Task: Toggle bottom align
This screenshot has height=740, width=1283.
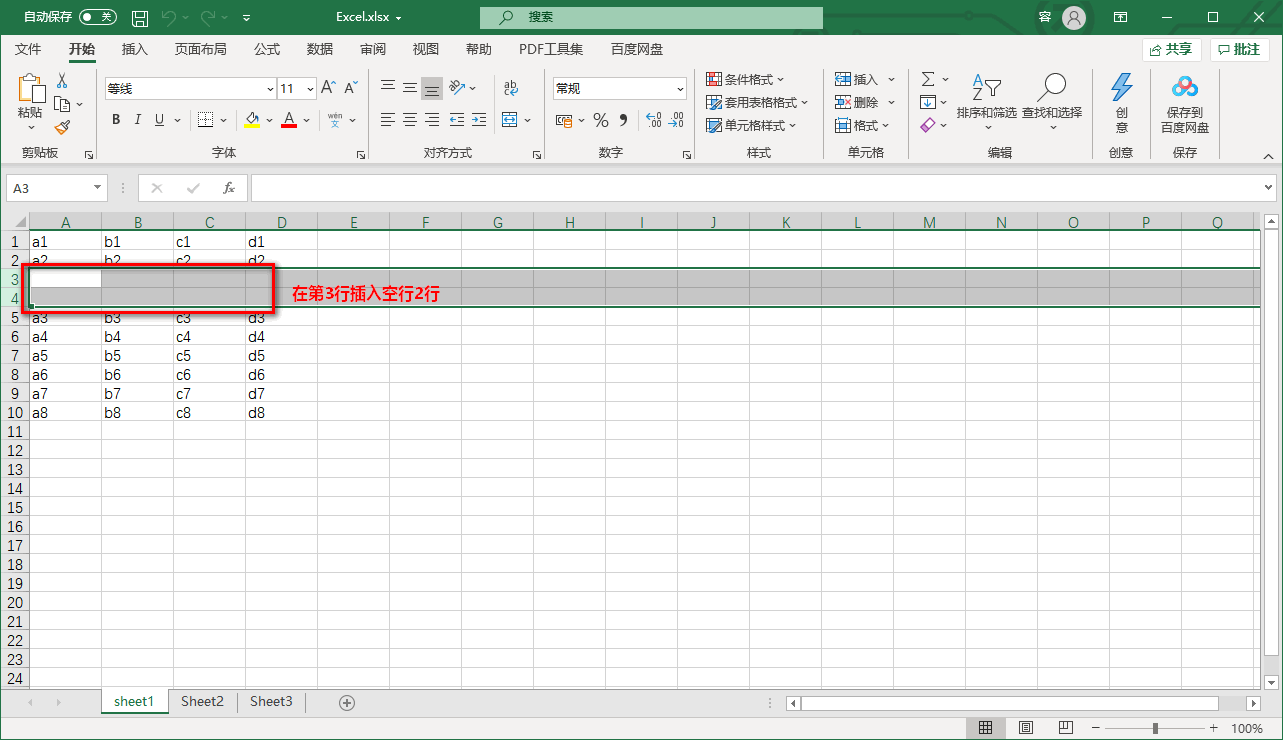Action: point(432,88)
